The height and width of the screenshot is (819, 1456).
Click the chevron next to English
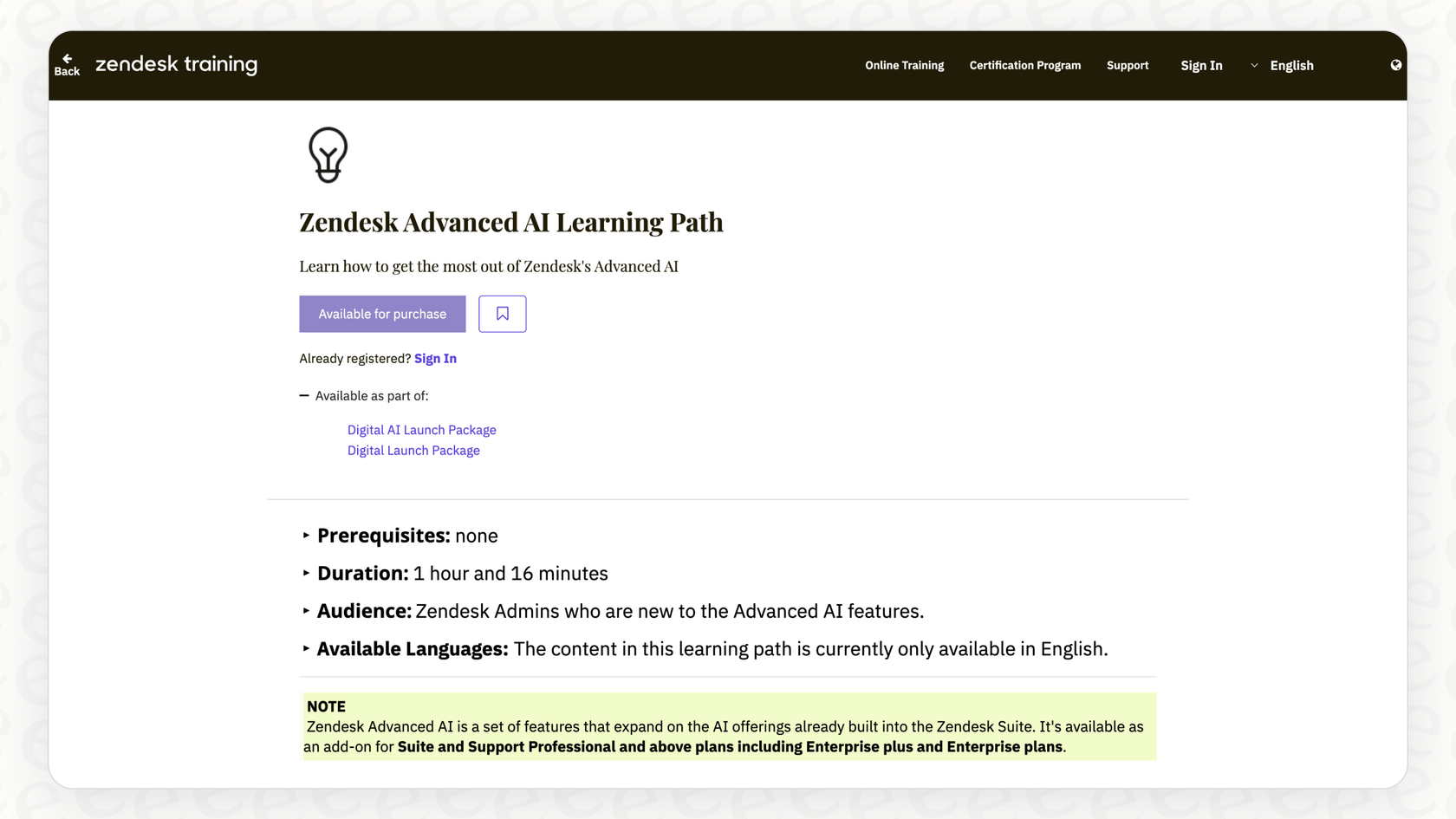pos(1254,65)
